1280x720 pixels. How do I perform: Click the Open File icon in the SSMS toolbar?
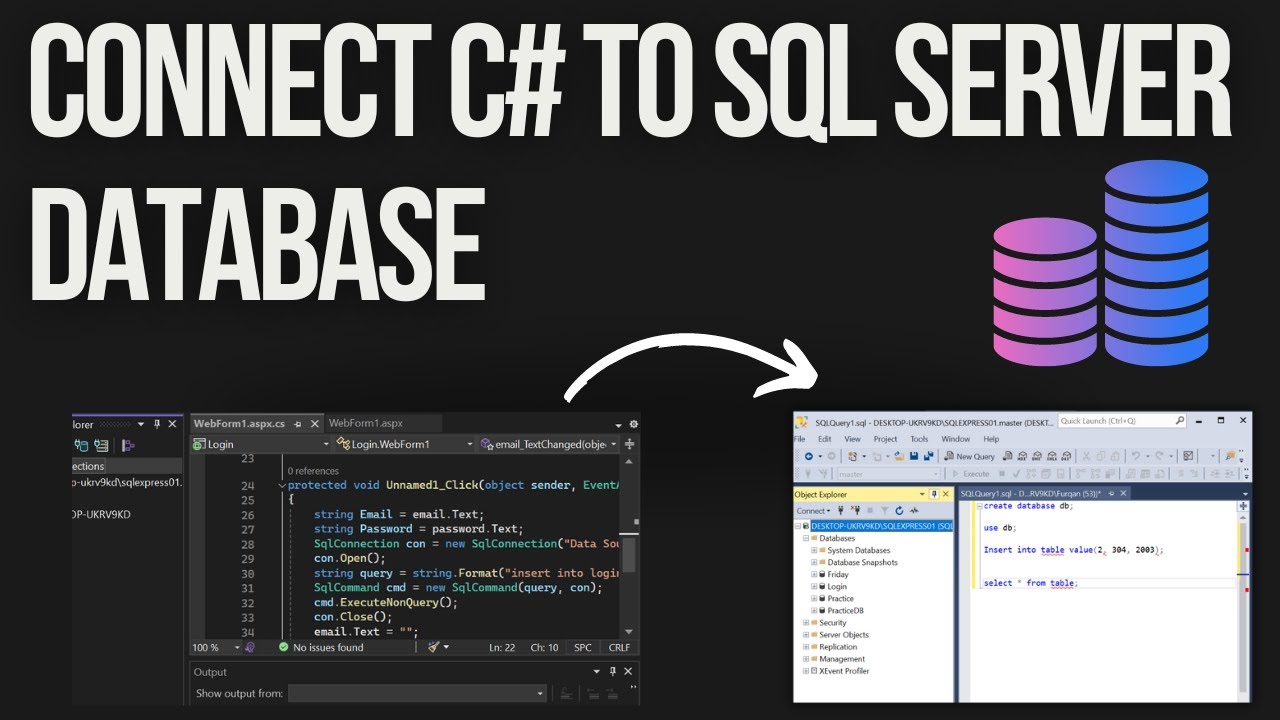click(900, 456)
